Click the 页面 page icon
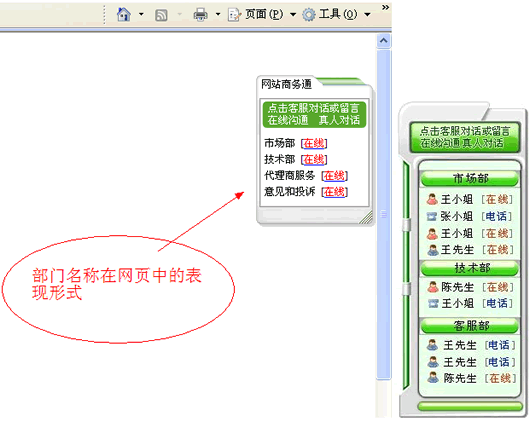This screenshot has height=422, width=530. [234, 15]
